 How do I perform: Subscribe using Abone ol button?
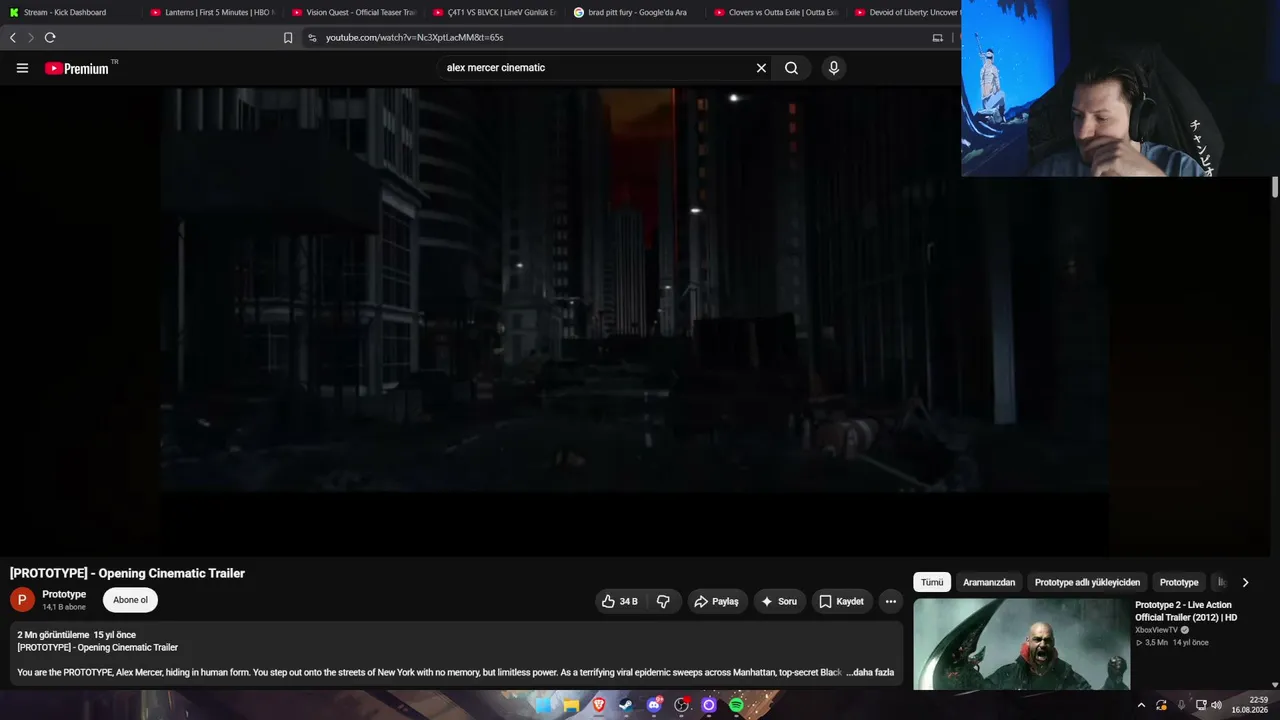click(130, 600)
